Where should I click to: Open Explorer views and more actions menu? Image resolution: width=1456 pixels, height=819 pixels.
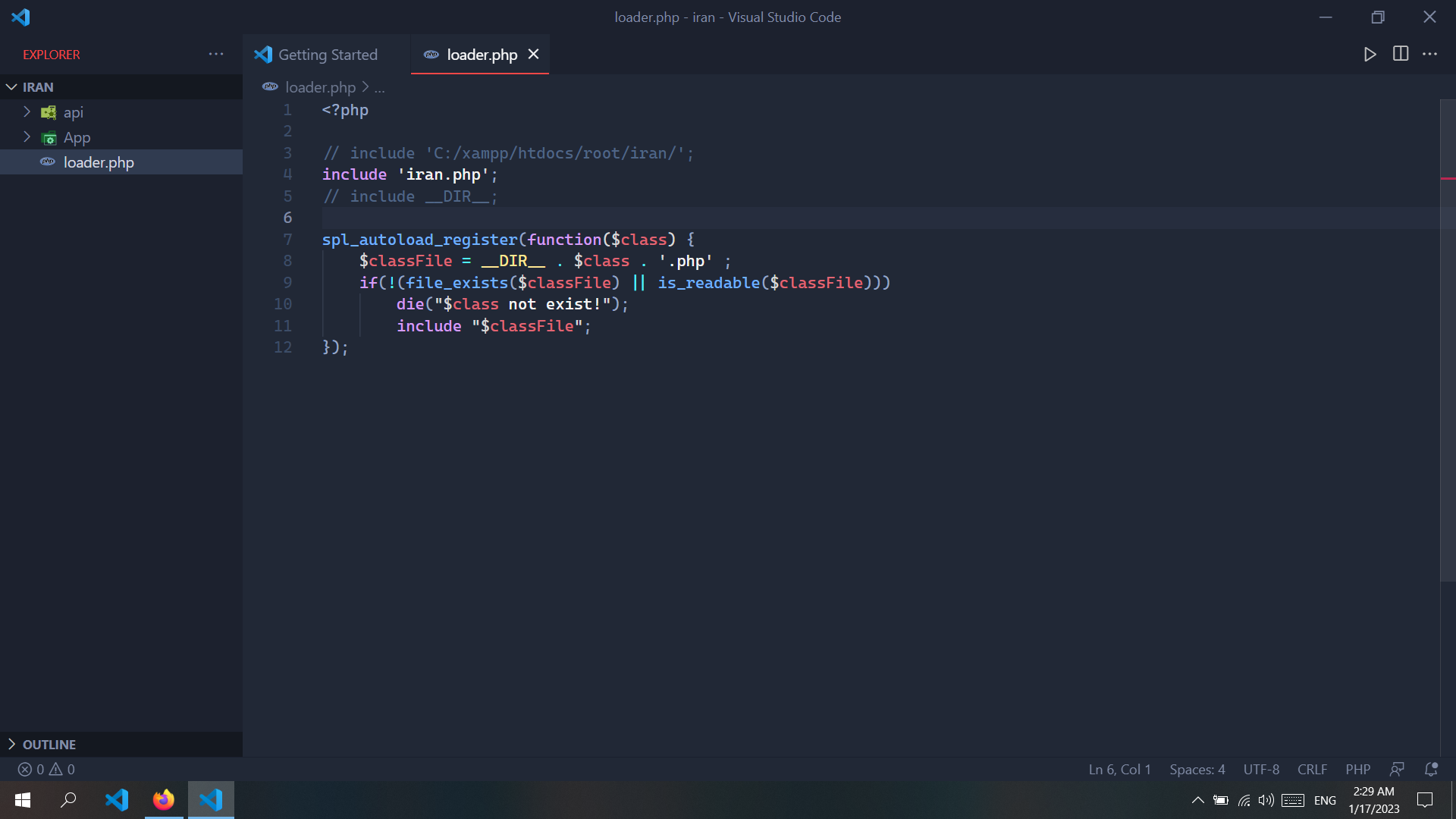click(x=216, y=55)
